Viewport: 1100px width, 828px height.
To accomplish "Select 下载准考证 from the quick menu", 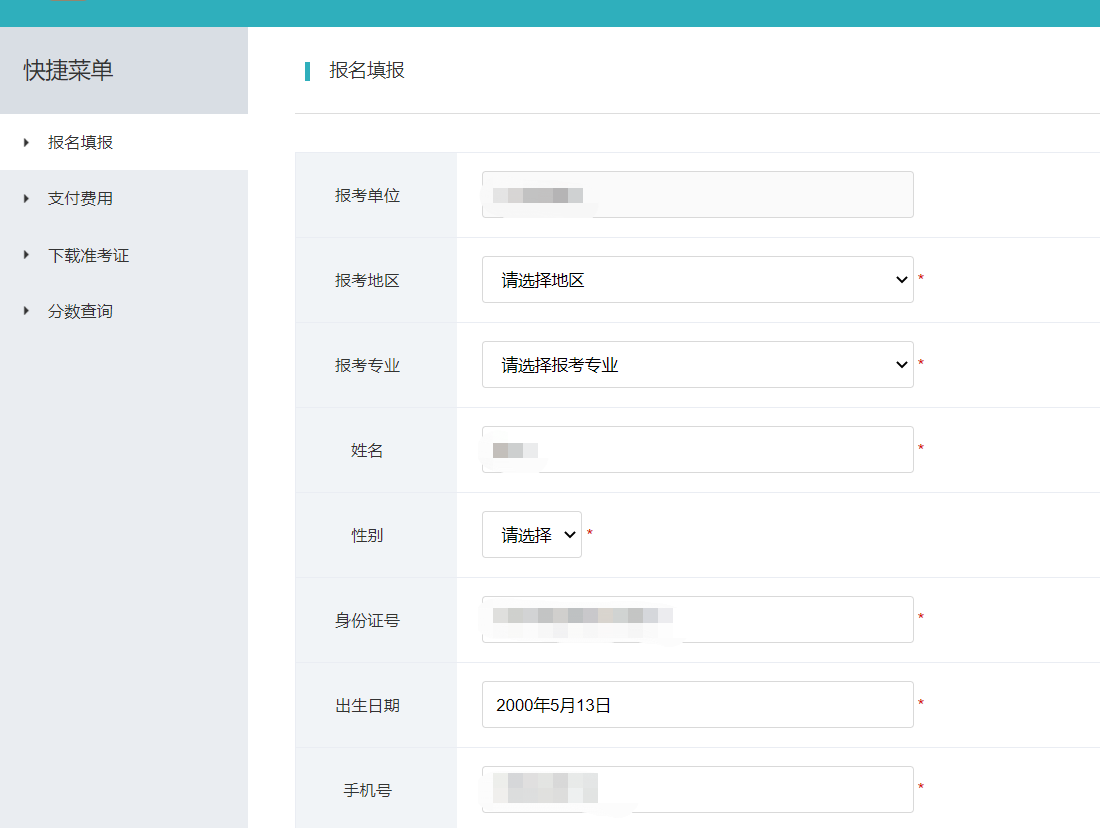I will pos(89,256).
